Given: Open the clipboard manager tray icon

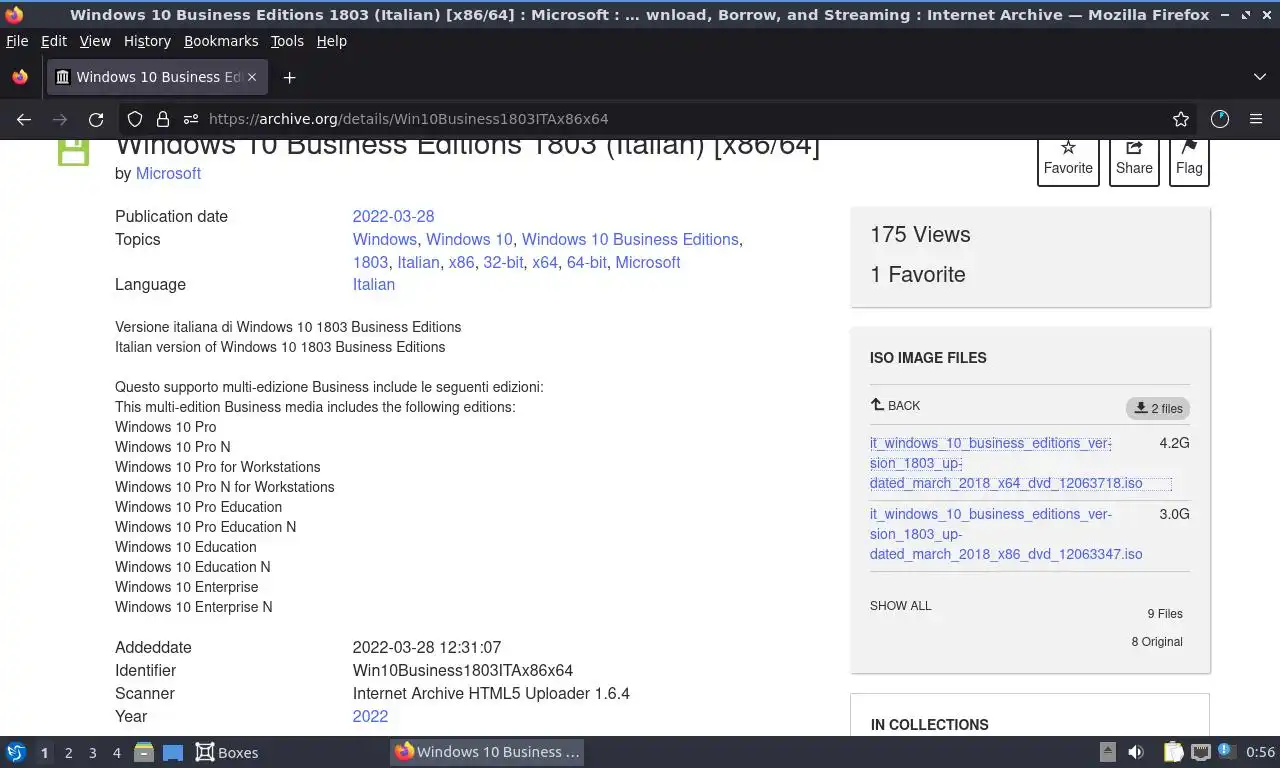Looking at the screenshot, I should 1174,752.
